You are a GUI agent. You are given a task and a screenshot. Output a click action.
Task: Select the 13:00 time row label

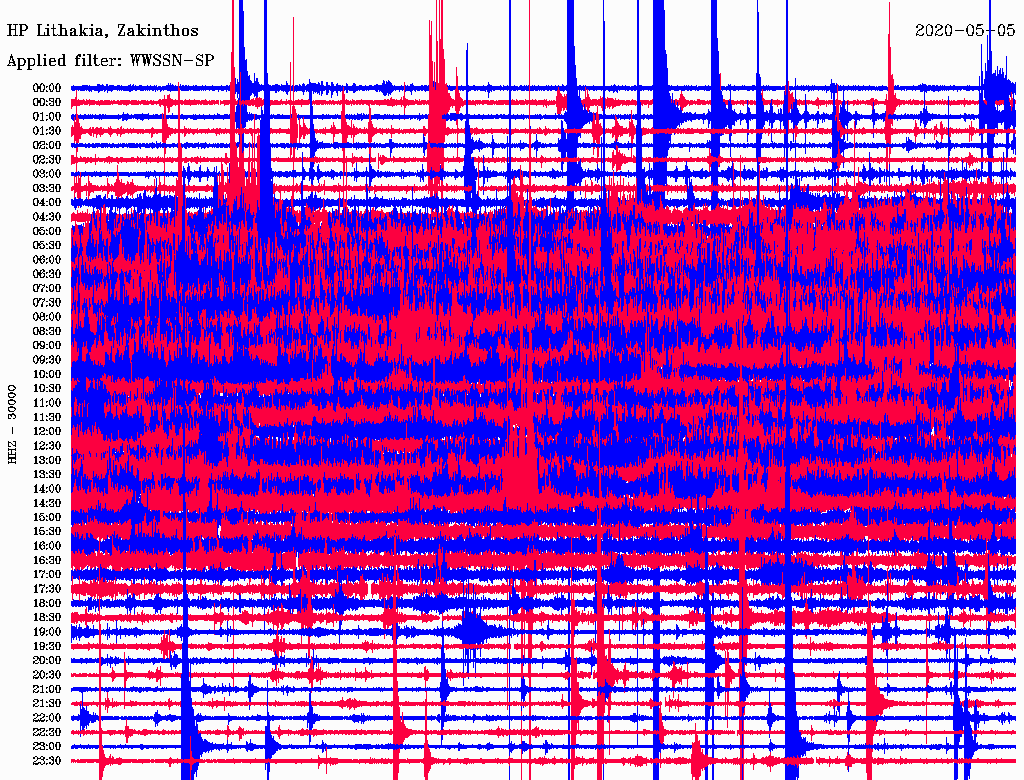[x=47, y=461]
